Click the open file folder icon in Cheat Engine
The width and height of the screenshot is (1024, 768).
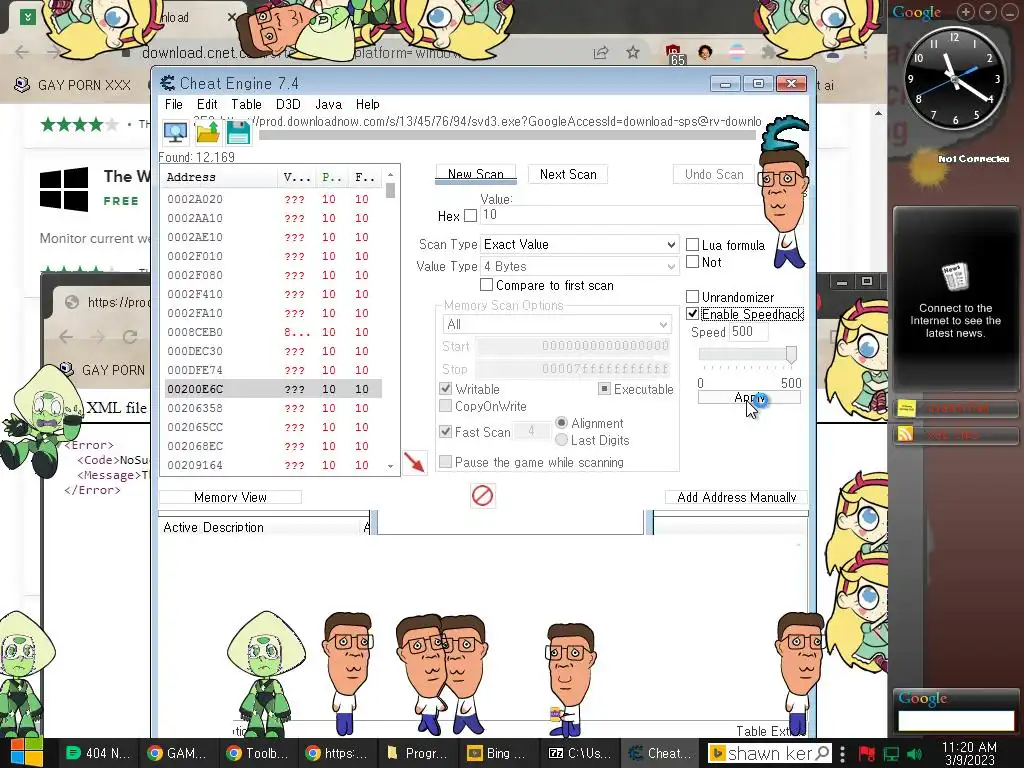click(x=208, y=133)
